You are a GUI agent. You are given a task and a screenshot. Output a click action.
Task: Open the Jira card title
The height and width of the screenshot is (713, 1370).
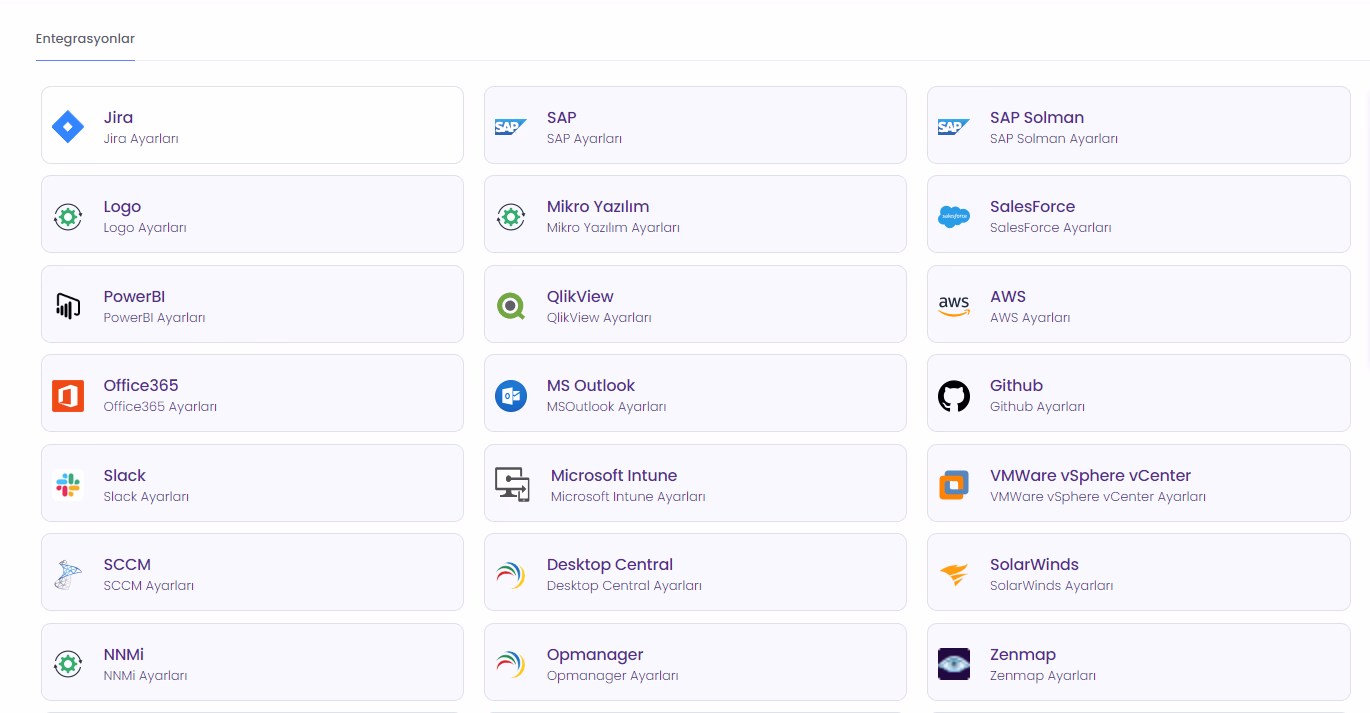(x=118, y=117)
